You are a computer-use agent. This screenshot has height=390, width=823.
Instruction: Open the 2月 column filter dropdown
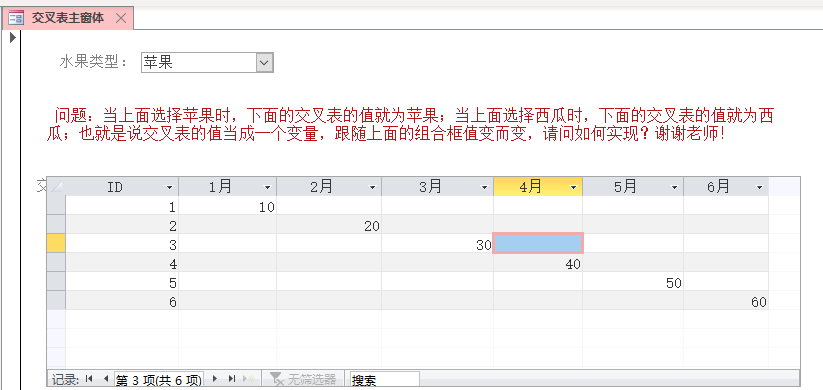(x=372, y=187)
